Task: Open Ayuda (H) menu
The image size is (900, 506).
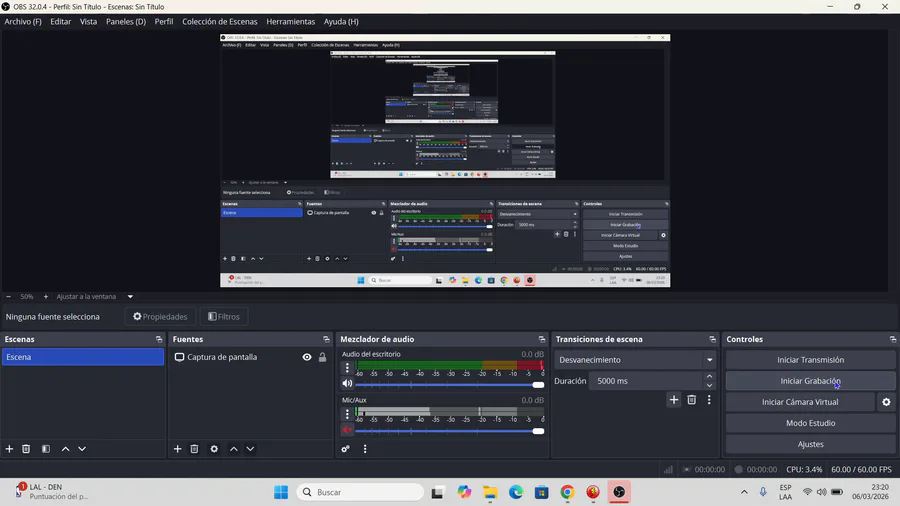Action: point(341,21)
